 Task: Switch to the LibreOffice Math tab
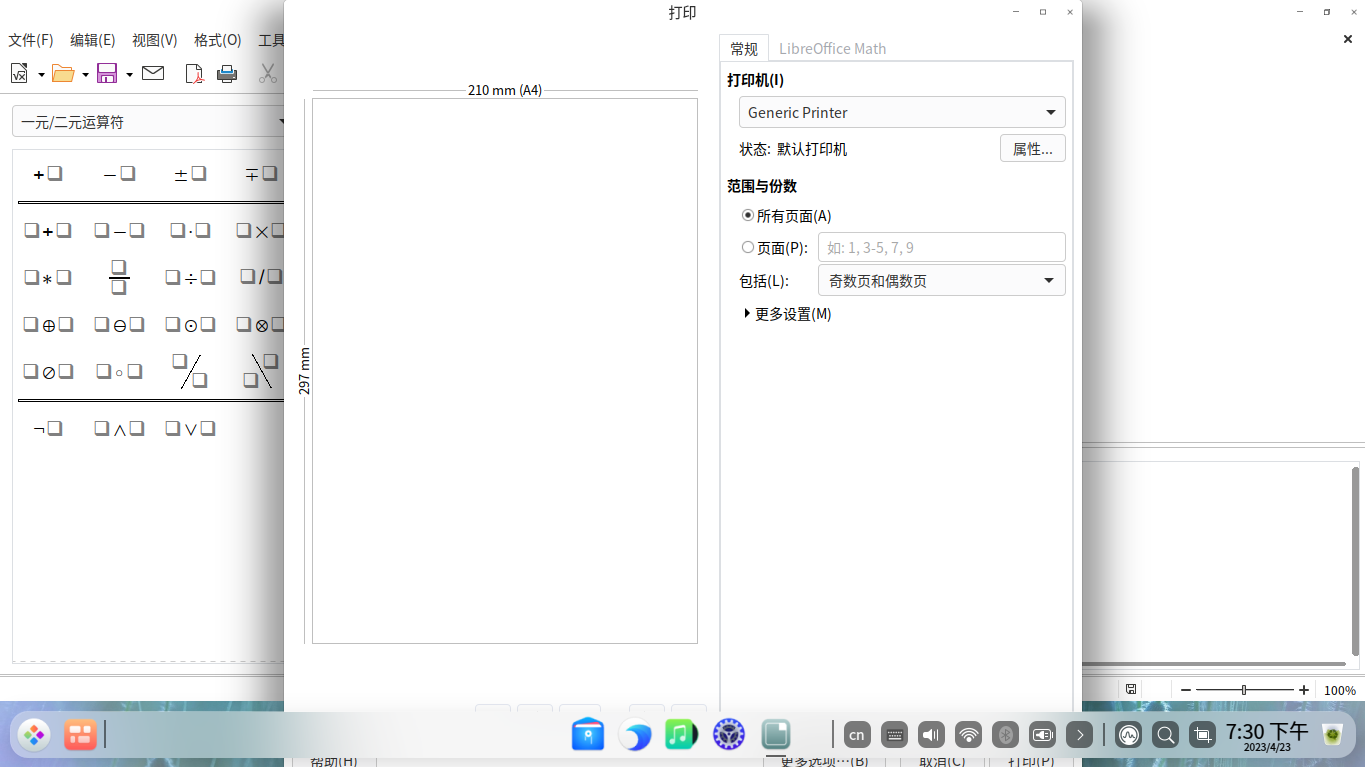[833, 48]
